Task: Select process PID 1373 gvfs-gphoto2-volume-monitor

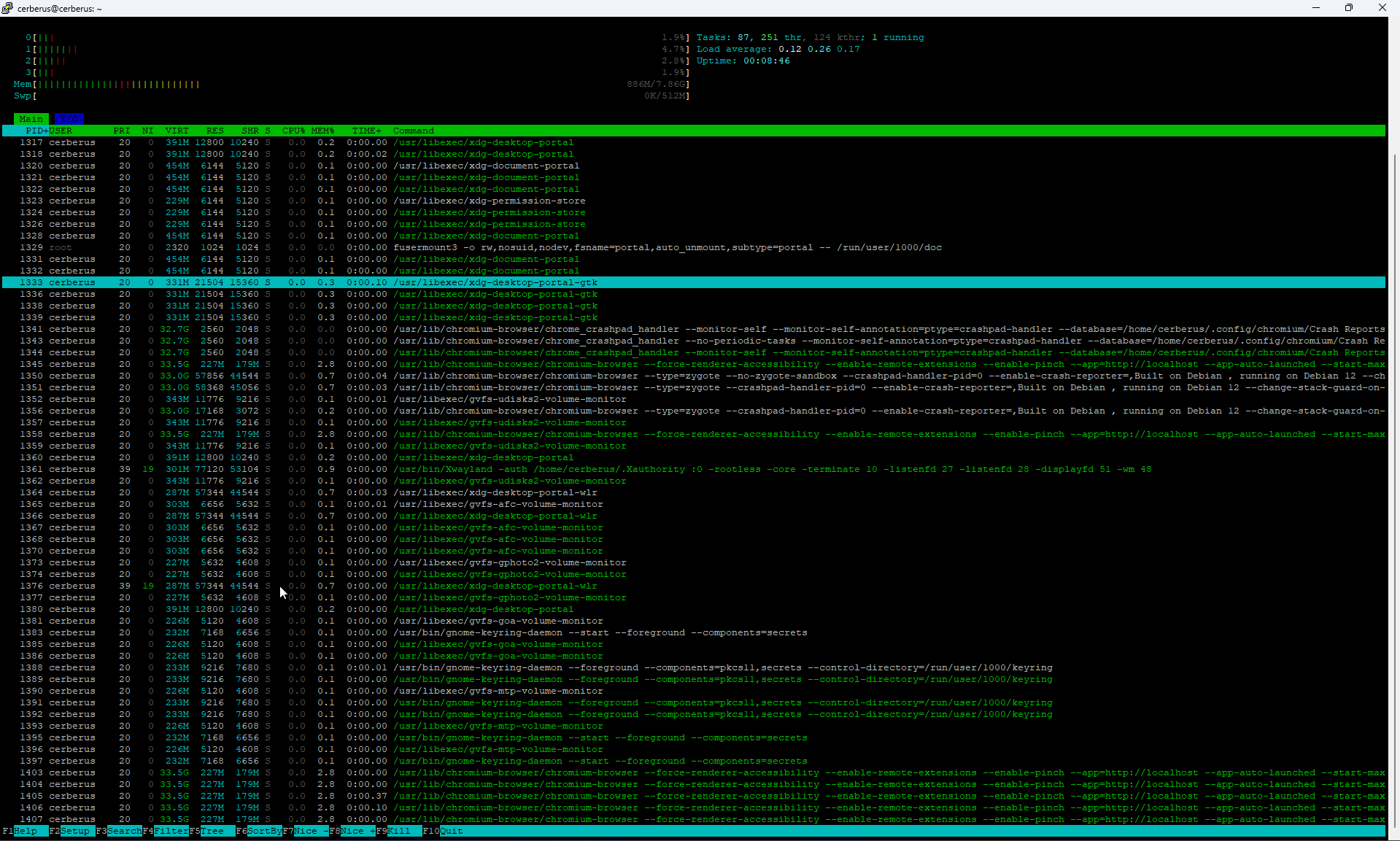Action: click(x=693, y=562)
